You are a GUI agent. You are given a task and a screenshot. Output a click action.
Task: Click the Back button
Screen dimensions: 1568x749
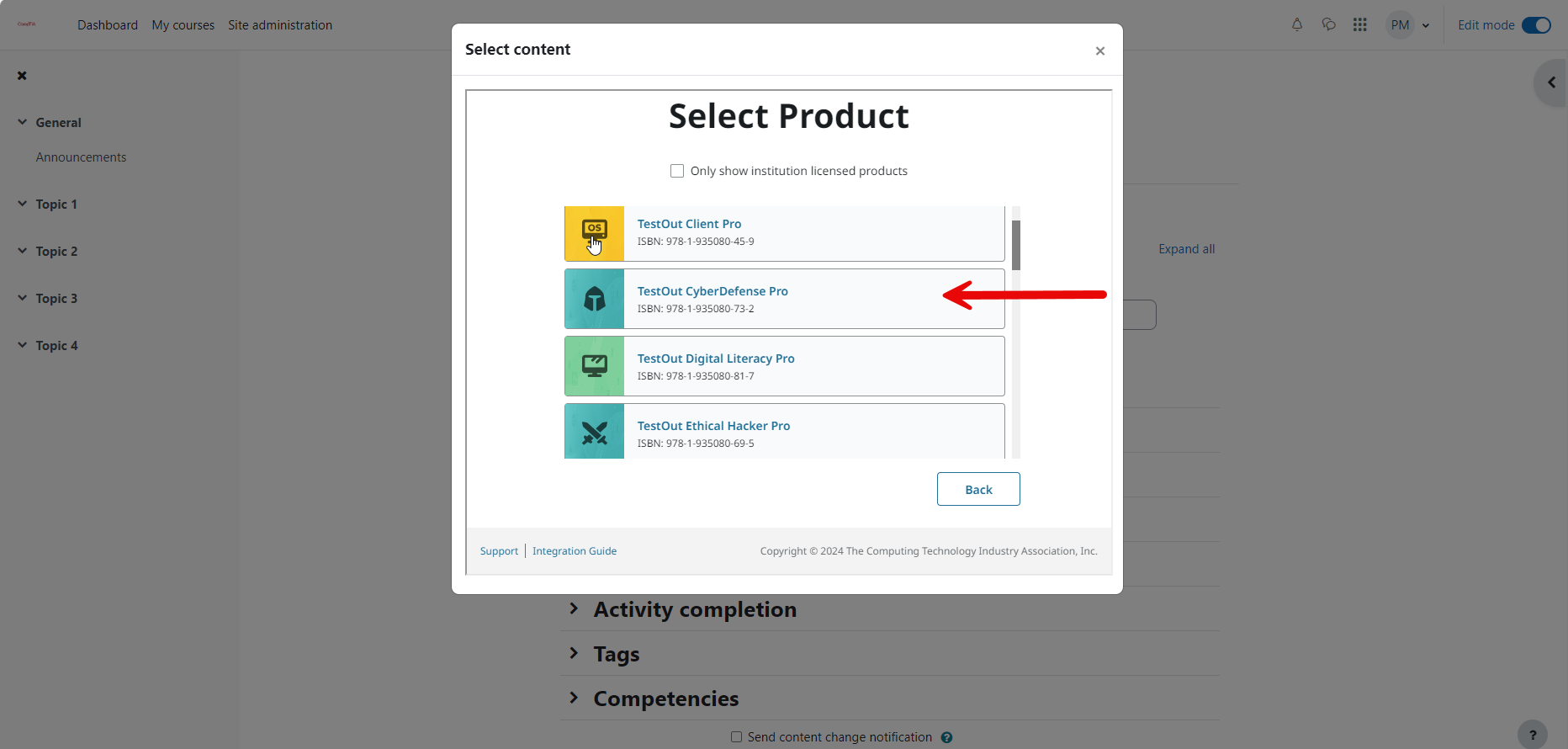click(x=978, y=489)
